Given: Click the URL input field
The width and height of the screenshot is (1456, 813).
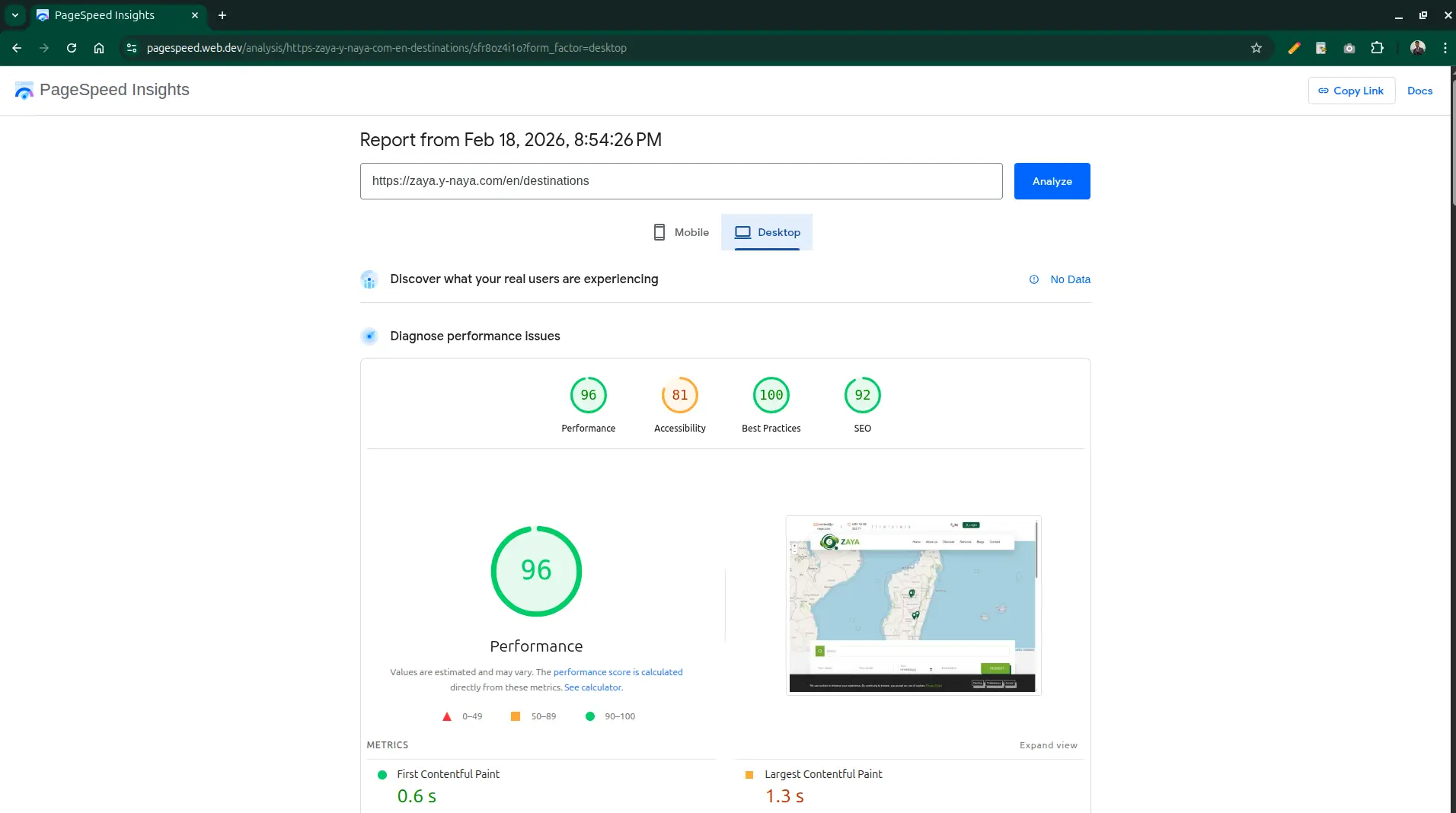Looking at the screenshot, I should point(681,181).
